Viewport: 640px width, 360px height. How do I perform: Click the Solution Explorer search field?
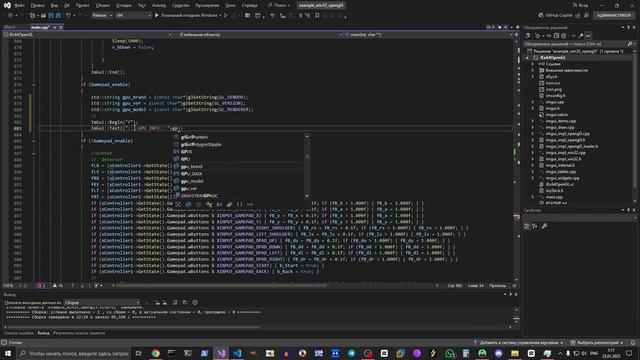[576, 44]
